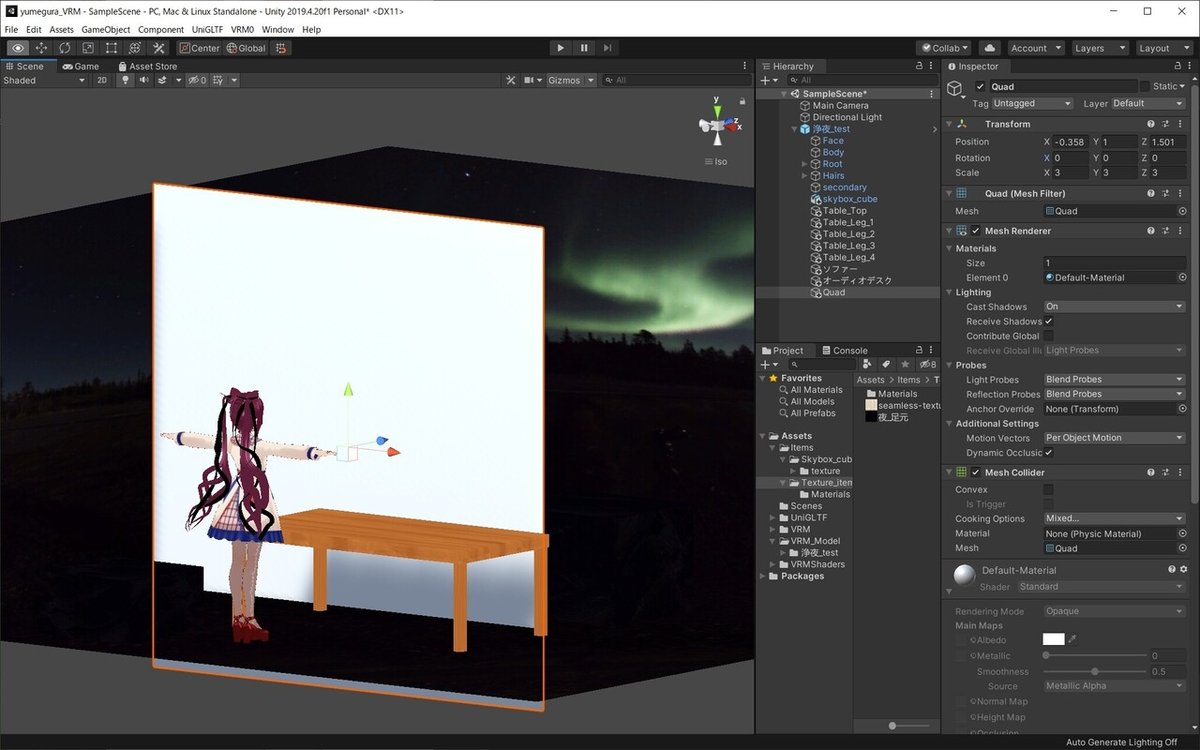Click Position X value field

pos(1071,142)
